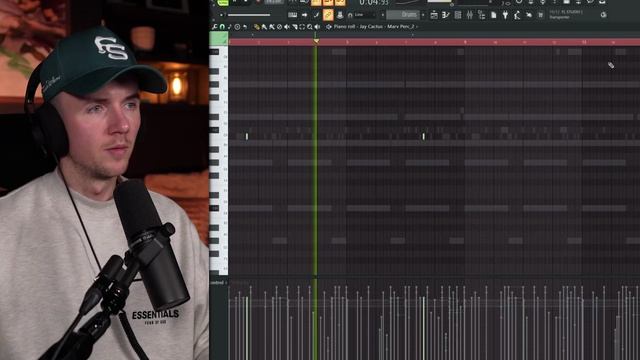Viewport: 640px width, 360px height.
Task: Select the Mute tool
Action: (287, 27)
